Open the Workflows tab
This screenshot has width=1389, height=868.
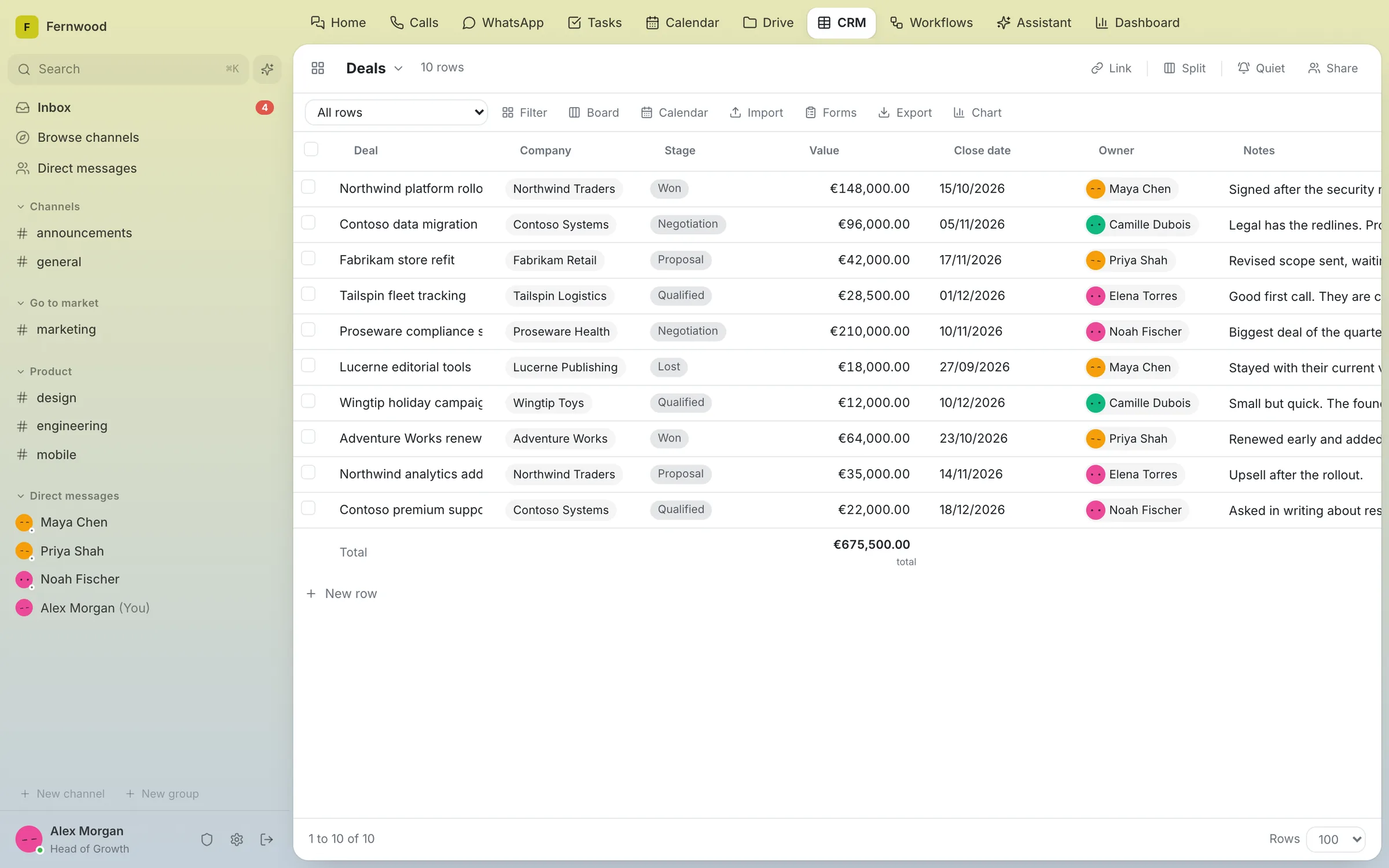(931, 23)
